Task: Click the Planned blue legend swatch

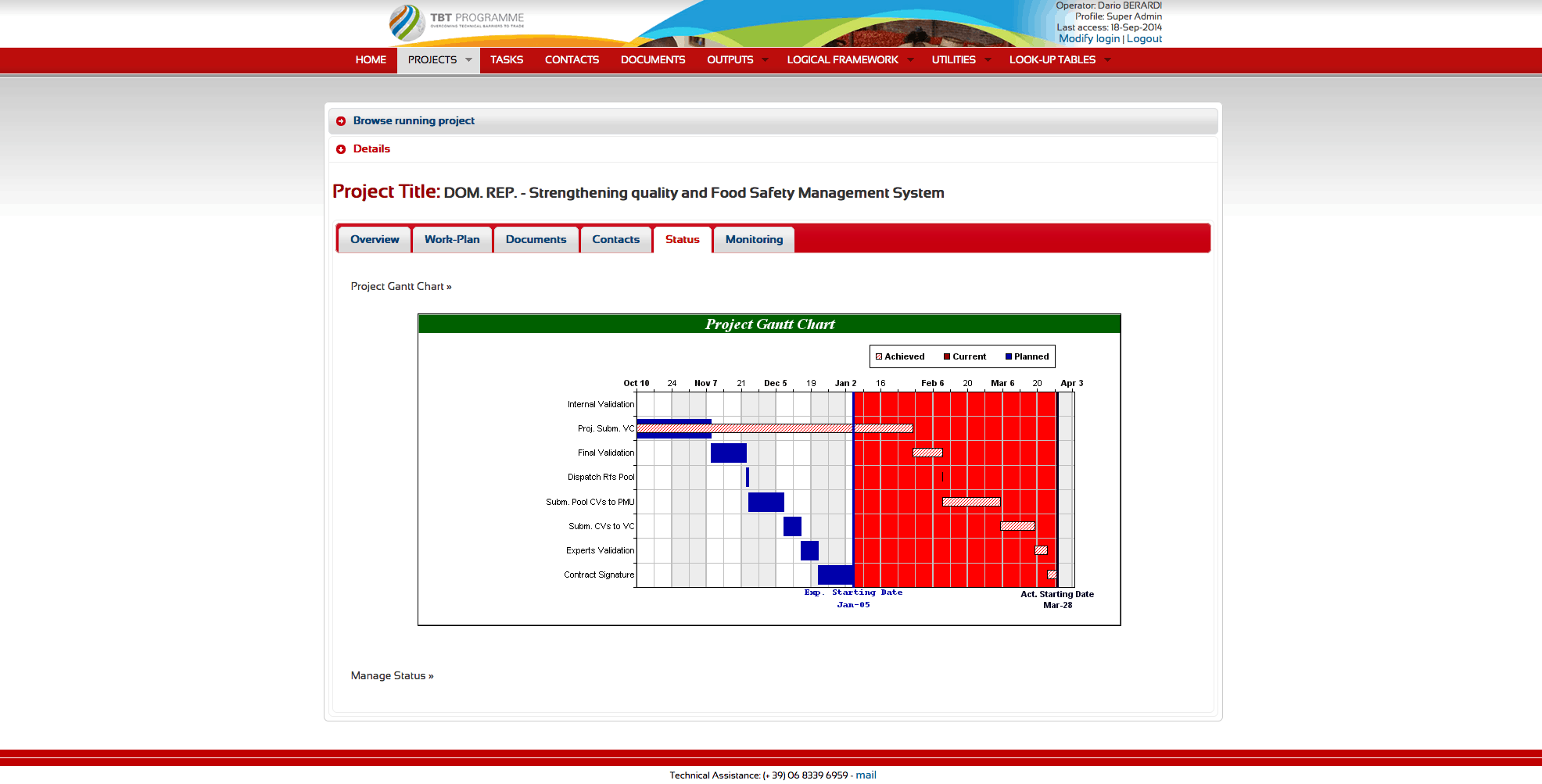Action: click(x=1009, y=356)
